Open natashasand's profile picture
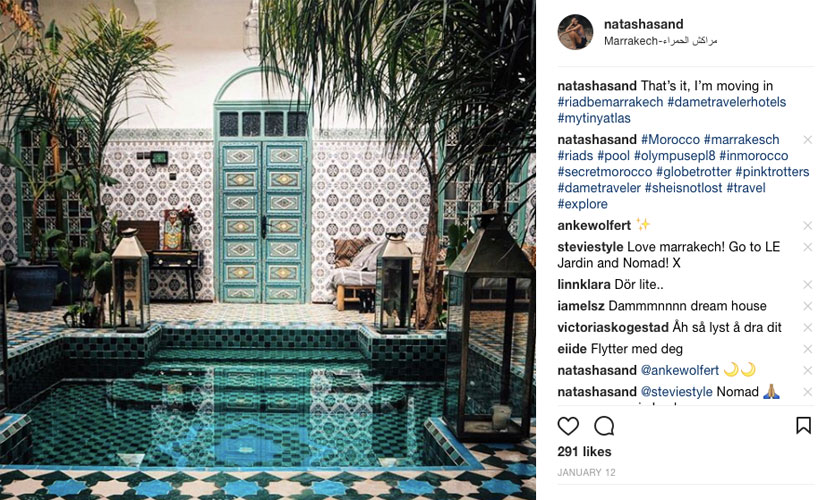This screenshot has height=500, width=835. [575, 32]
